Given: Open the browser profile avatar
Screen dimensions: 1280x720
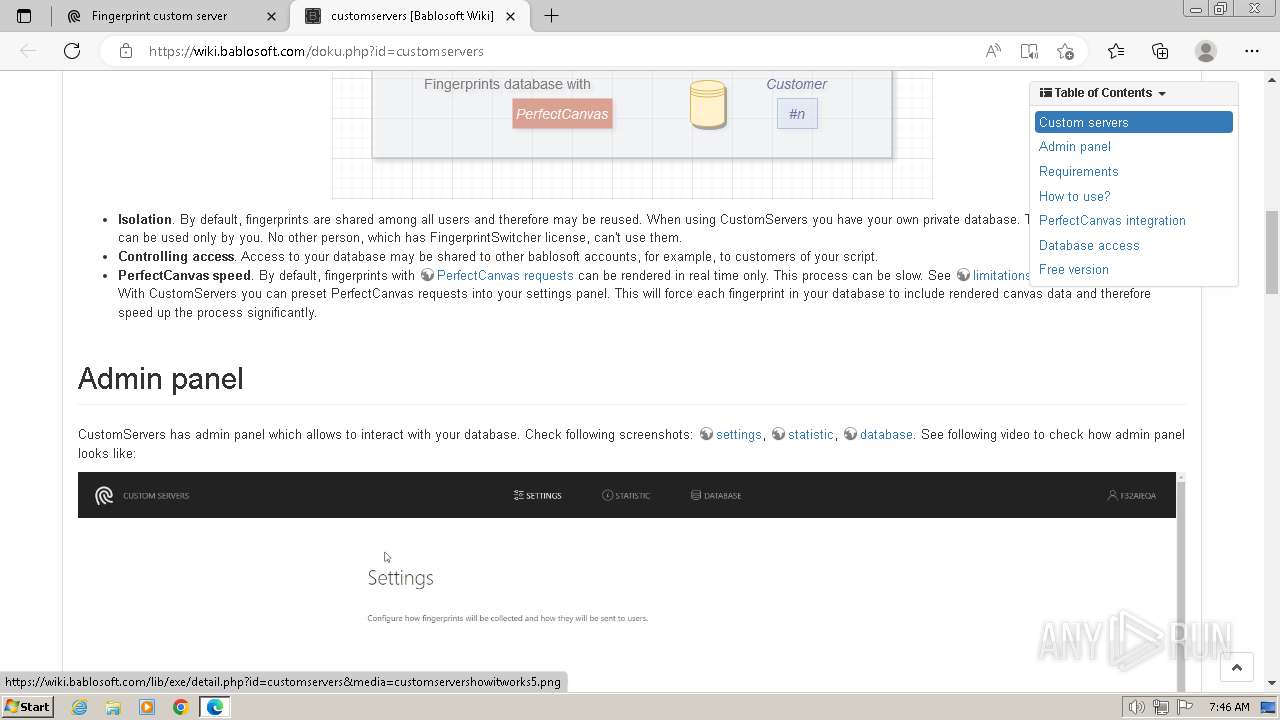Looking at the screenshot, I should (1206, 51).
